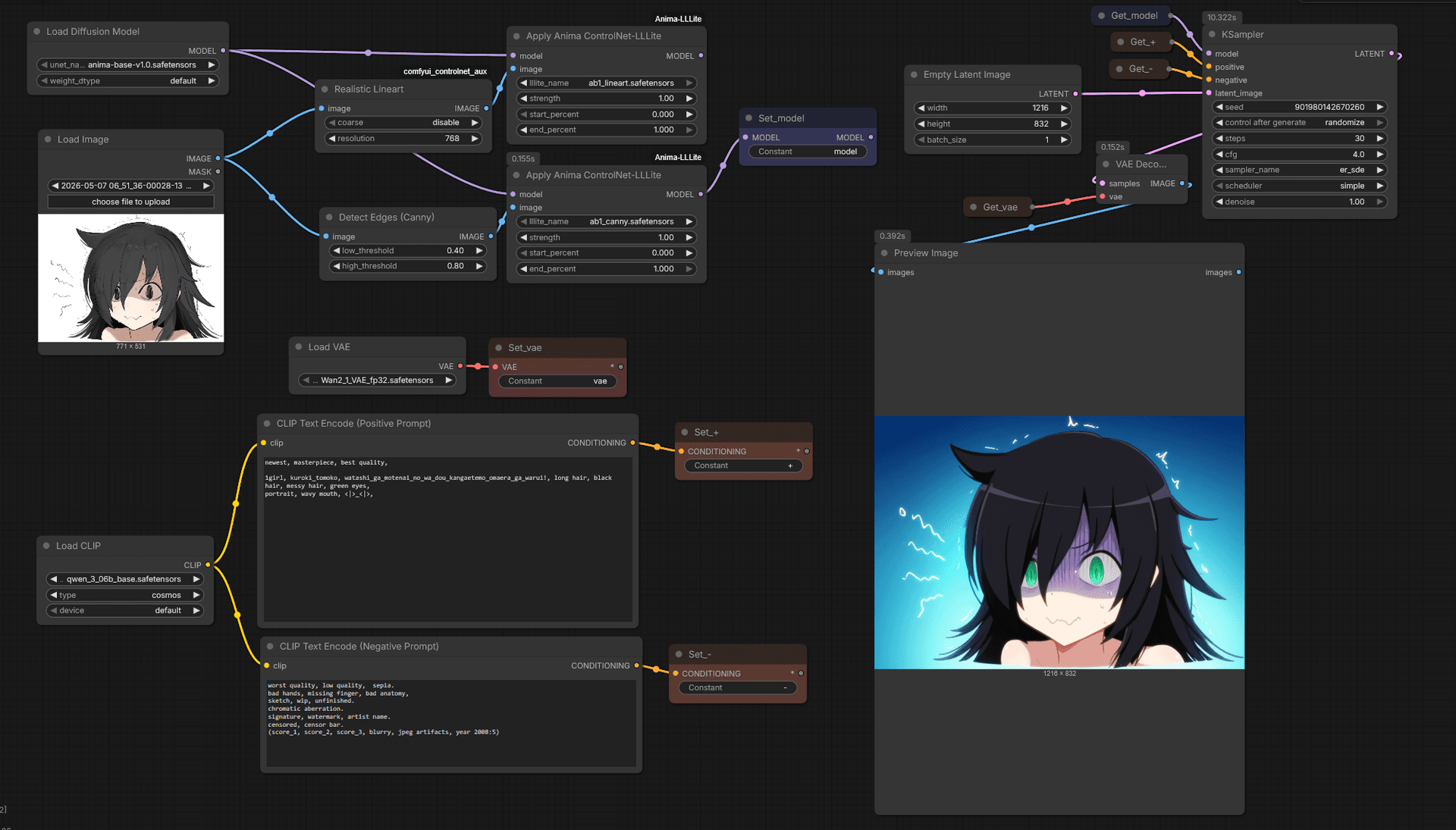The width and height of the screenshot is (1456, 830).
Task: Collapse the VAE Decode node via its title dot
Action: [x=1106, y=164]
